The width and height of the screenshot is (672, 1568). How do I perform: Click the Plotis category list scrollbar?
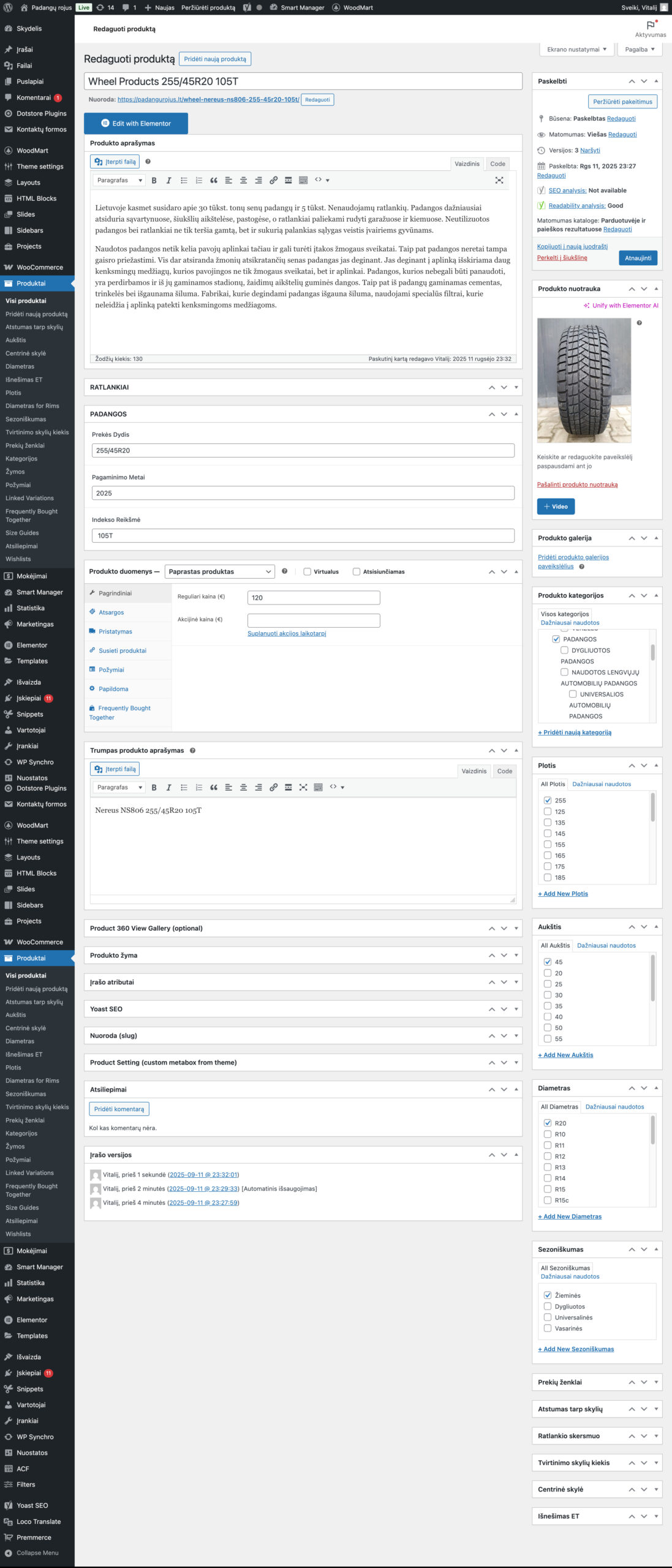click(x=652, y=807)
